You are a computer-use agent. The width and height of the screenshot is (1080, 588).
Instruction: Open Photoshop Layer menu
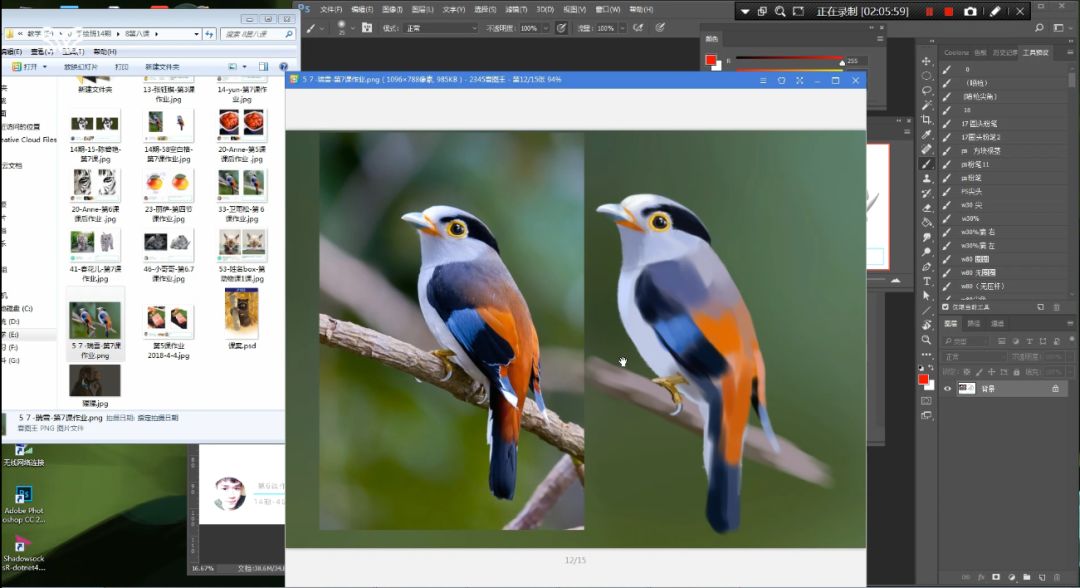[x=422, y=10]
